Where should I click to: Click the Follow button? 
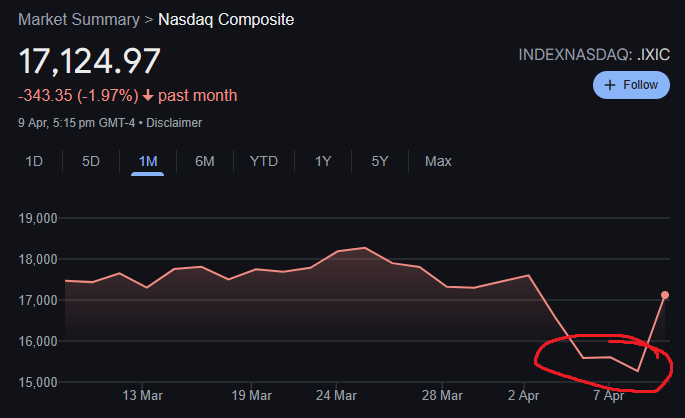point(631,85)
